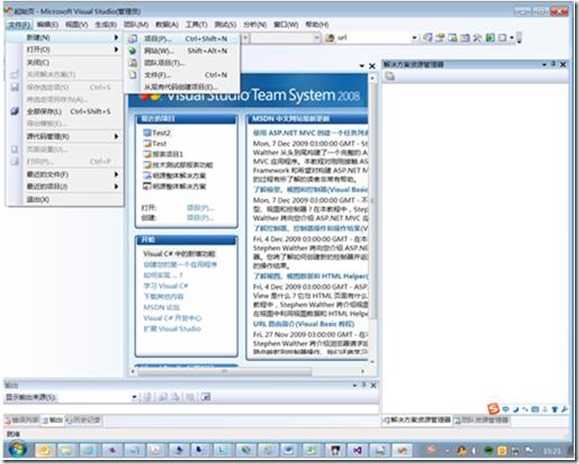
Task: Open the 窗口(W) menu
Action: (x=286, y=25)
